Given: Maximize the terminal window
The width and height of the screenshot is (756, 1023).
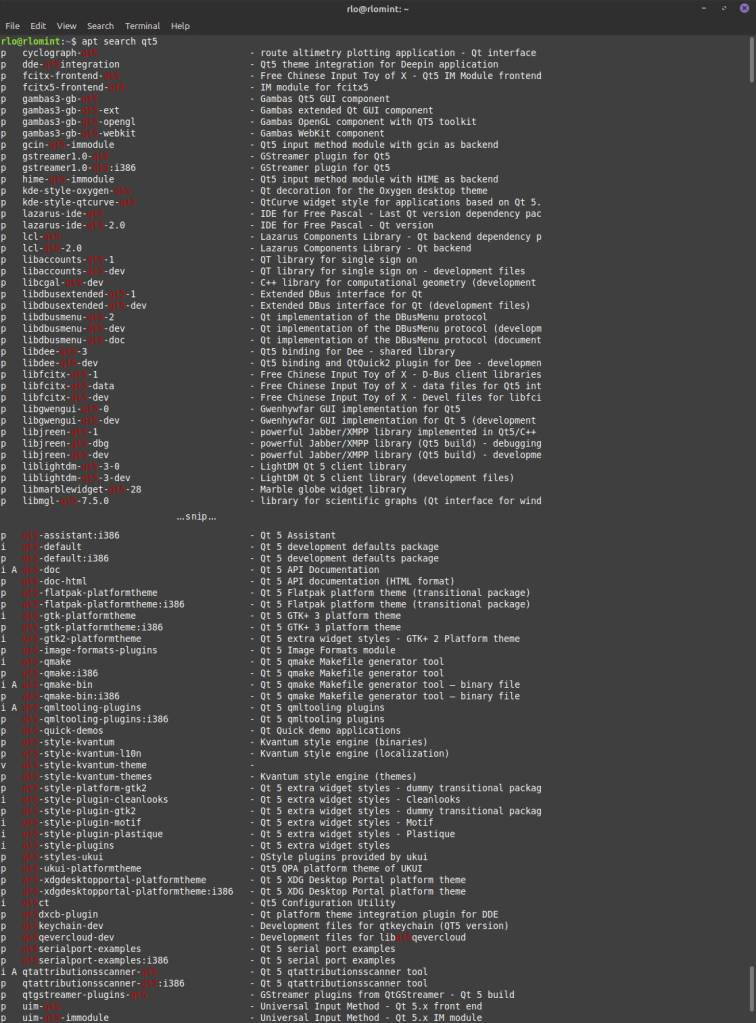Looking at the screenshot, I should (x=724, y=8).
